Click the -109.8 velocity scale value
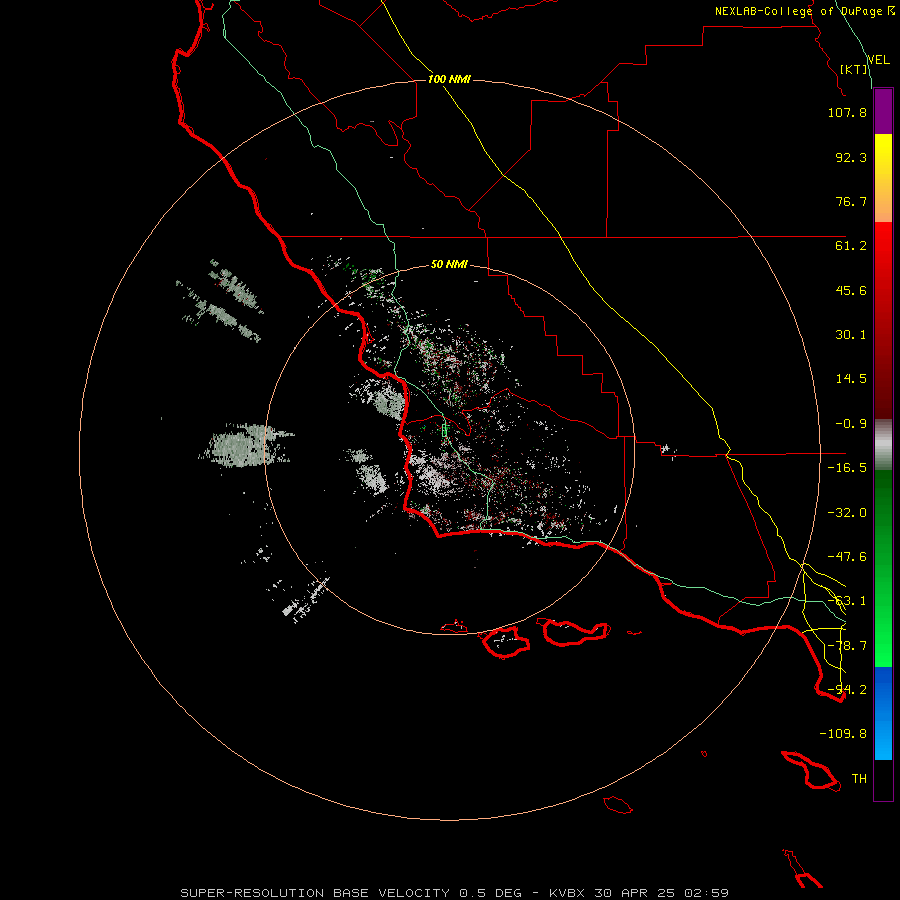 tap(843, 734)
